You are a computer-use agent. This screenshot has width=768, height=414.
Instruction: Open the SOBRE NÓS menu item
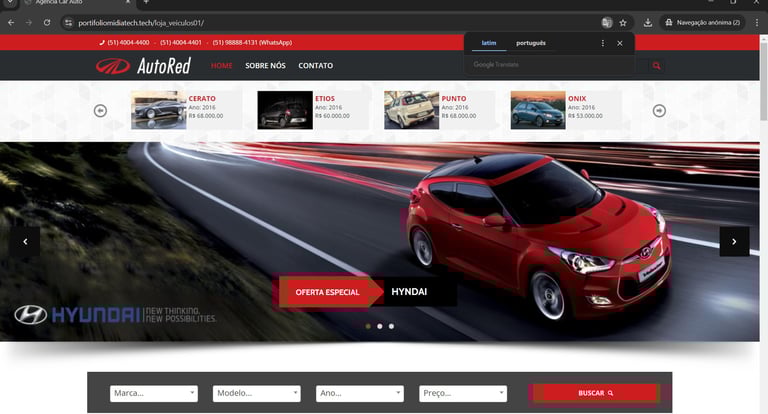[x=265, y=66]
